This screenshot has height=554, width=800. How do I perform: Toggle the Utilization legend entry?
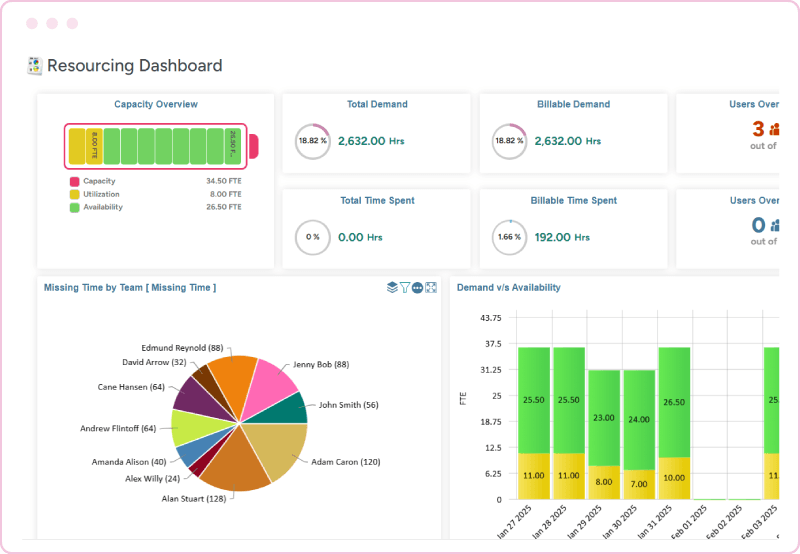(100, 194)
